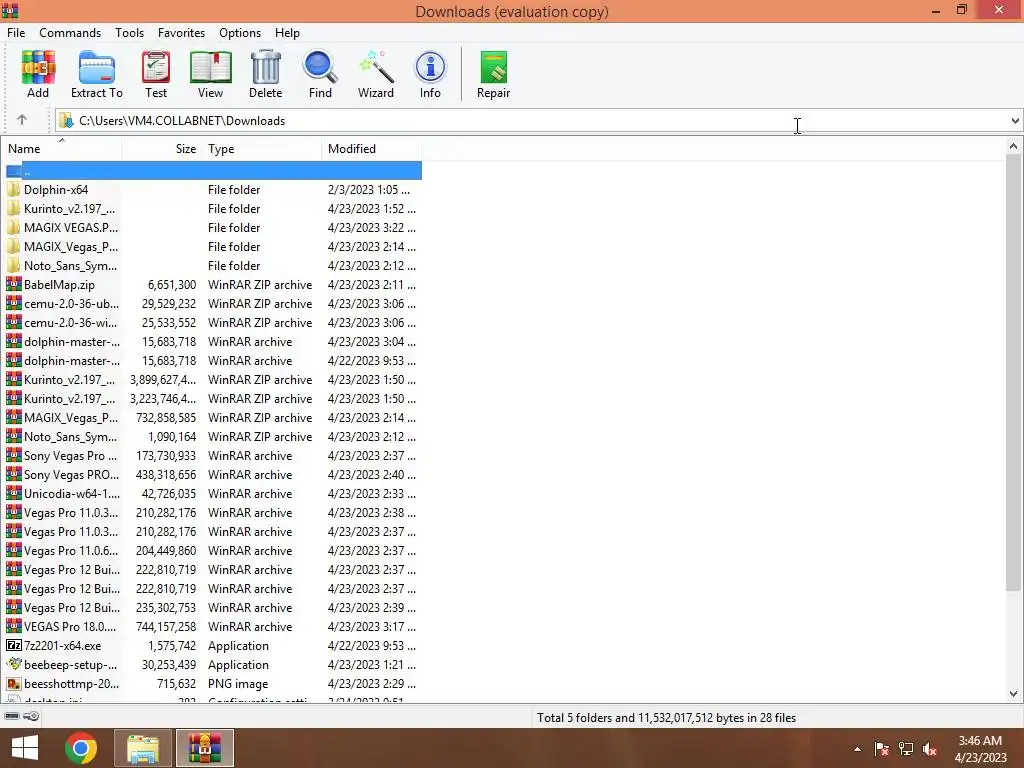Click the disk drive icon in status bar
1024x768 pixels.
point(12,716)
